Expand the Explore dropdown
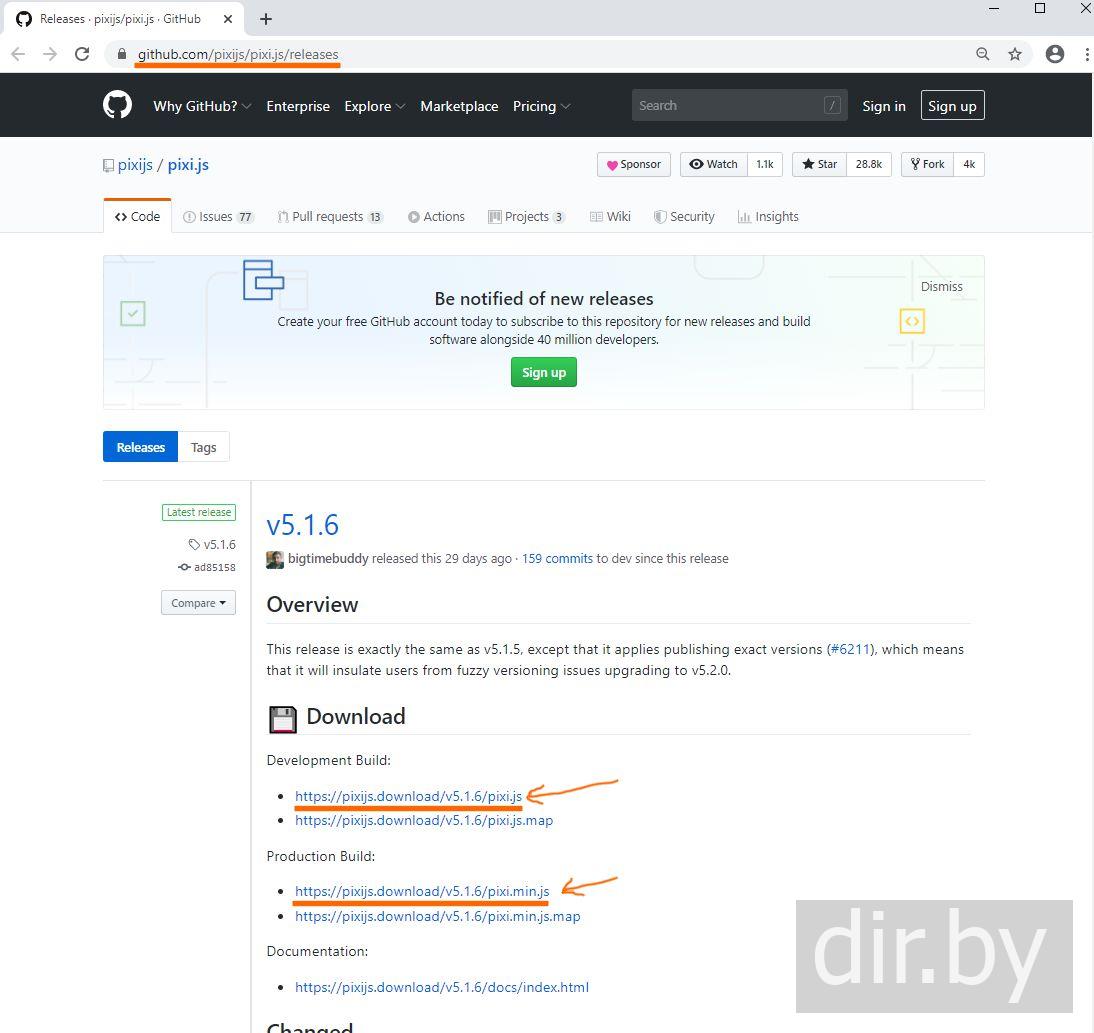The height and width of the screenshot is (1033, 1094). 375,106
